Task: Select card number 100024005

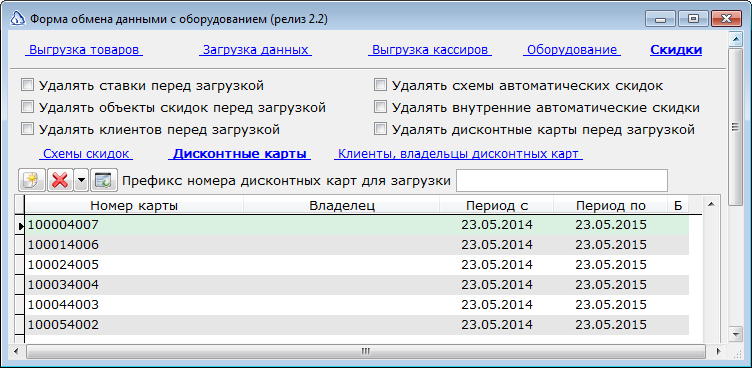Action: click(63, 265)
